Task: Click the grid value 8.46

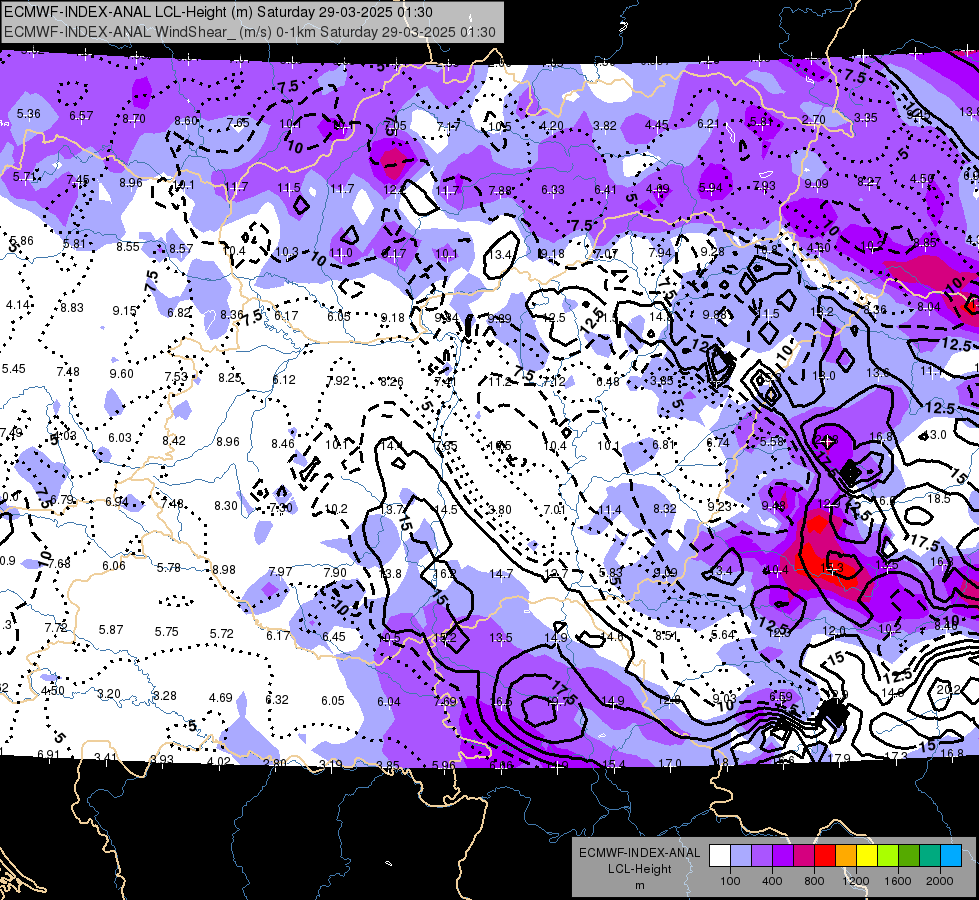Action: pyautogui.click(x=283, y=443)
